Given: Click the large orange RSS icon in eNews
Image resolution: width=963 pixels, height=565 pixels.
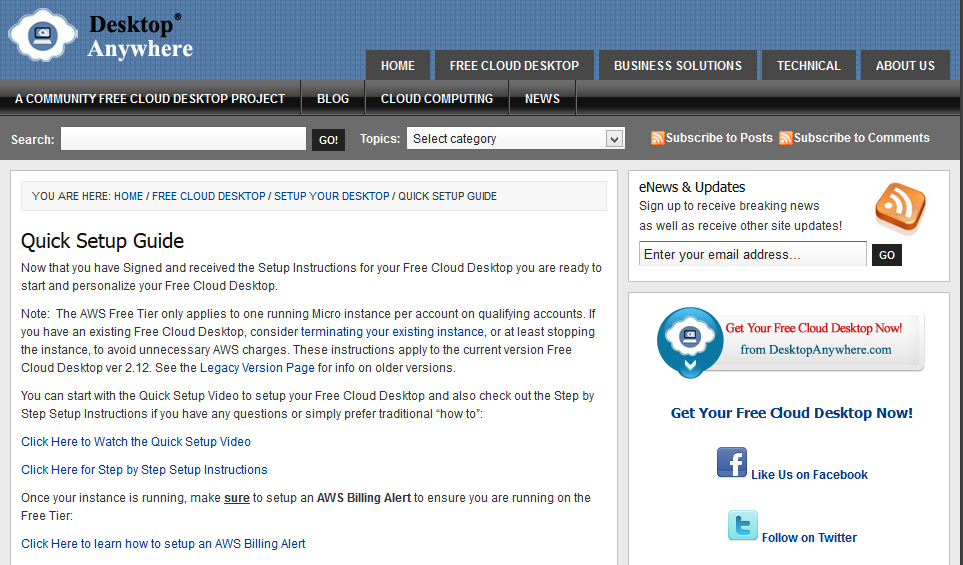Looking at the screenshot, I should coord(900,208).
